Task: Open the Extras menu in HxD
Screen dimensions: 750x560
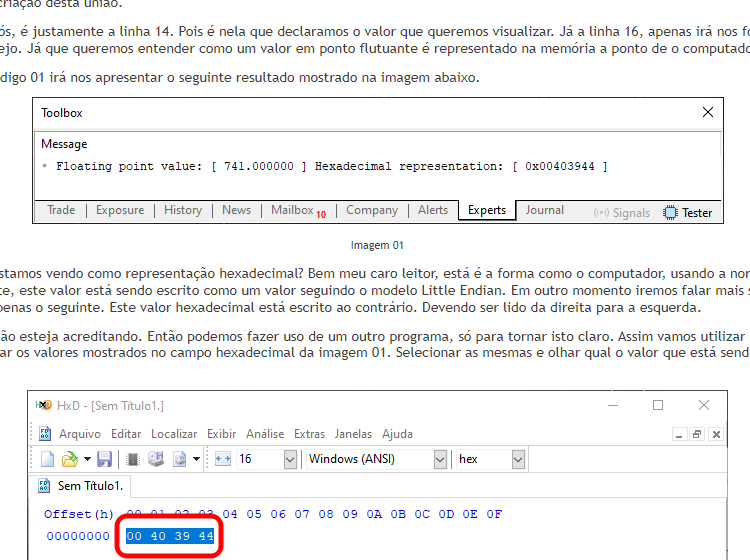Action: [x=309, y=434]
